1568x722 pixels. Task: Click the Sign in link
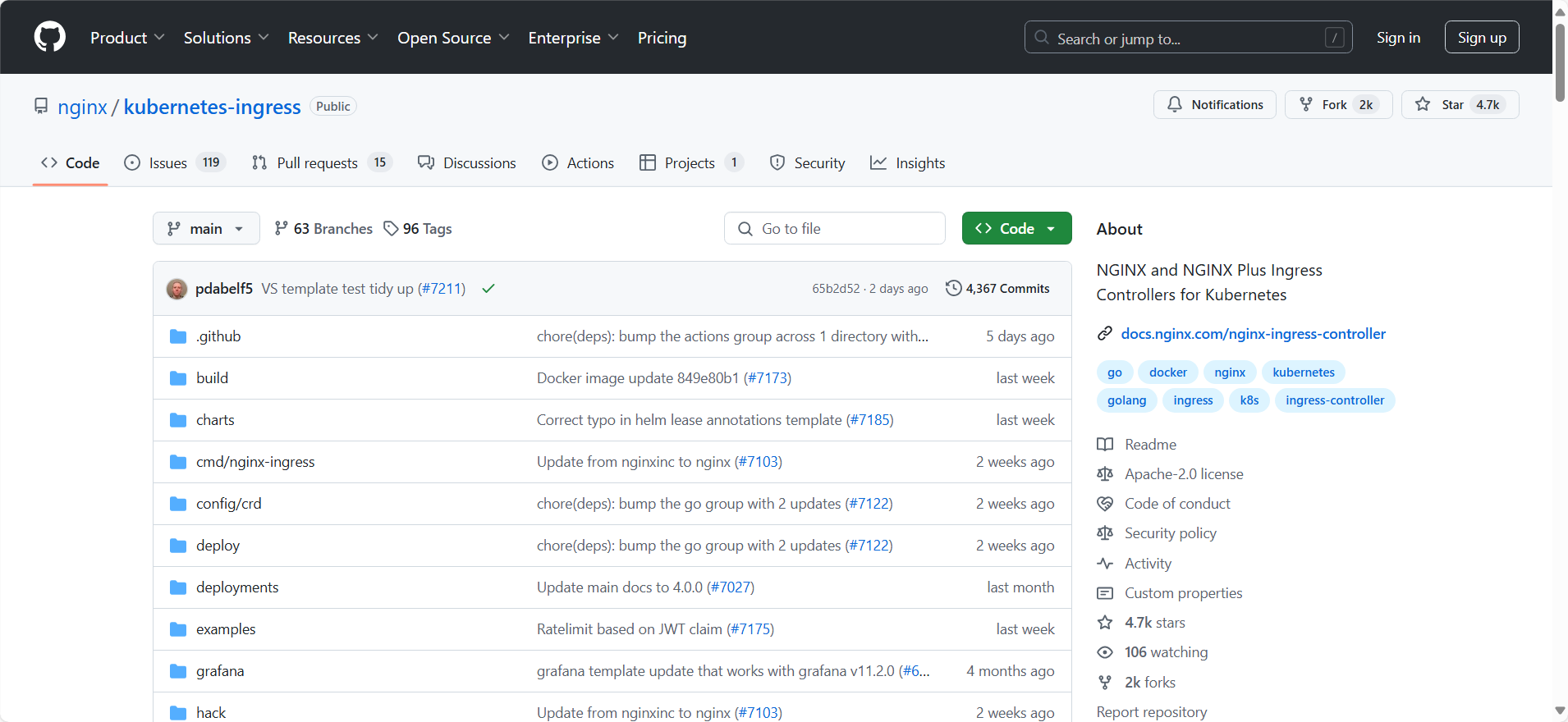click(1398, 38)
